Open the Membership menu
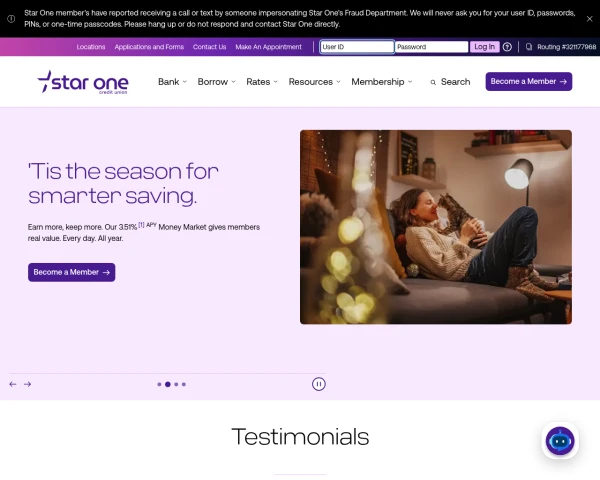The image size is (600, 480). point(382,82)
